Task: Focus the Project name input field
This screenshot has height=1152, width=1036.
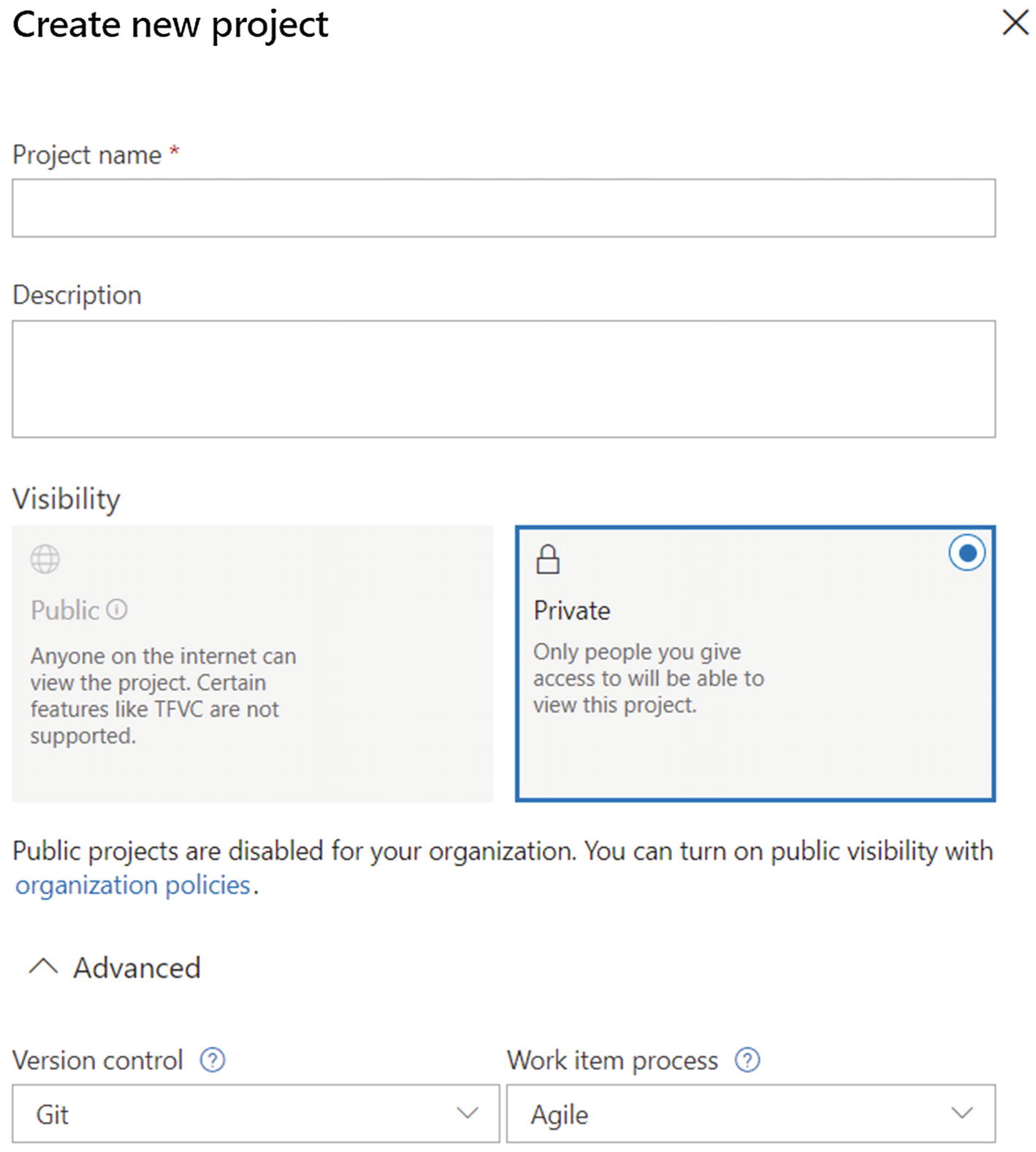Action: [503, 207]
